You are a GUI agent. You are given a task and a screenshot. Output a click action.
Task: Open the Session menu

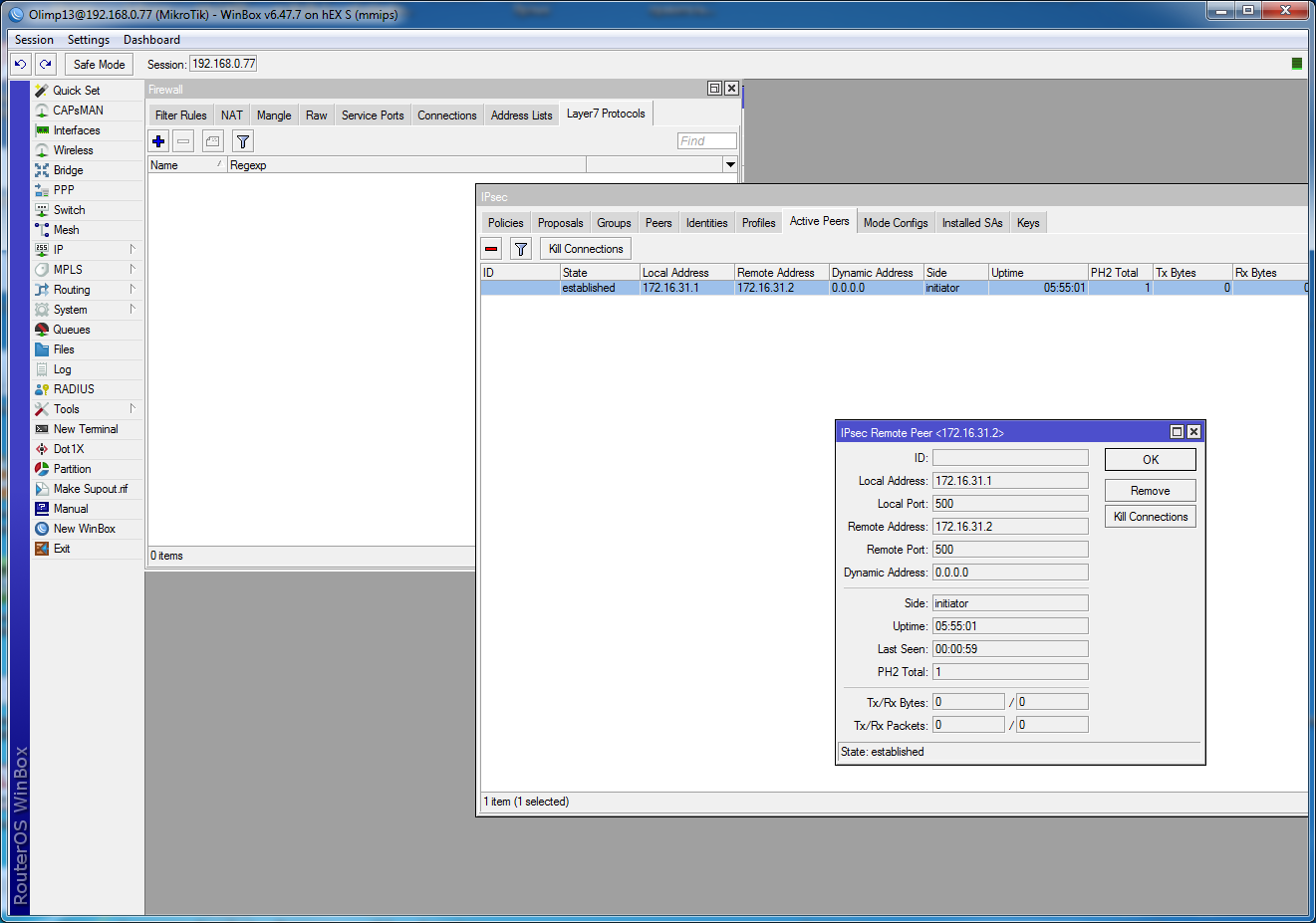pos(35,40)
